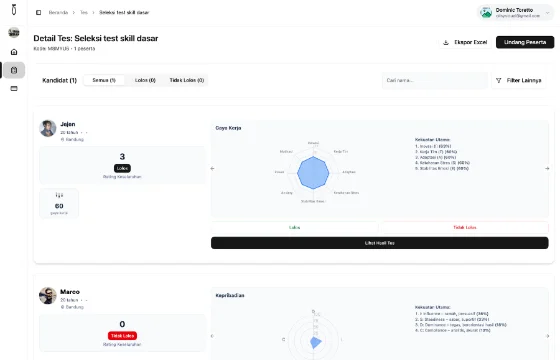Click the test code and peserta subtitle

tap(64, 49)
